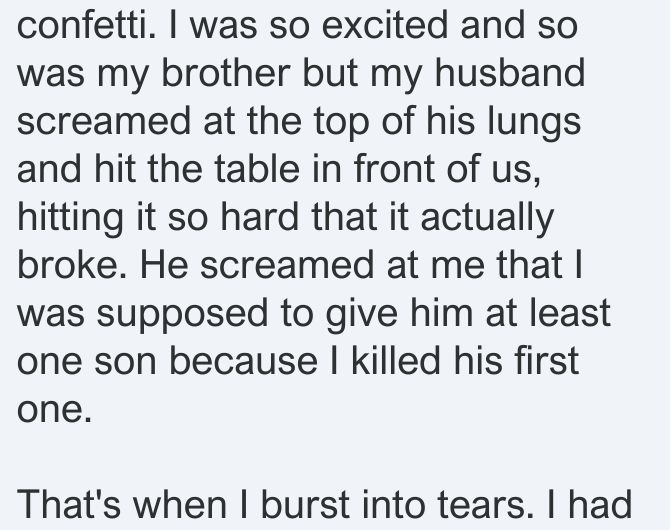Click the word "supposed" in the paragraph
The height and width of the screenshot is (530, 670).
pos(182,313)
